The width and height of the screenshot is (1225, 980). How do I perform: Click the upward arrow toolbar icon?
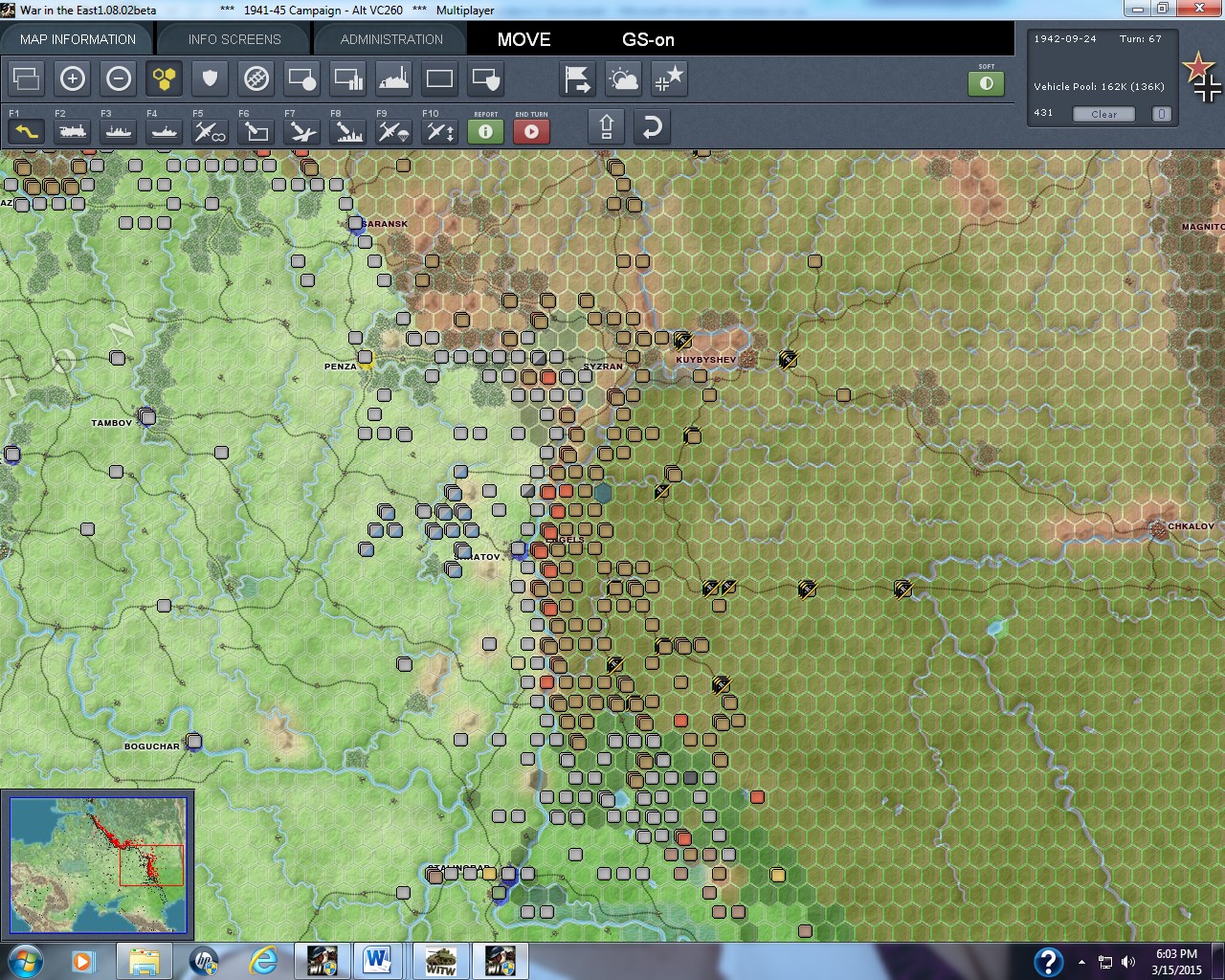(x=606, y=127)
